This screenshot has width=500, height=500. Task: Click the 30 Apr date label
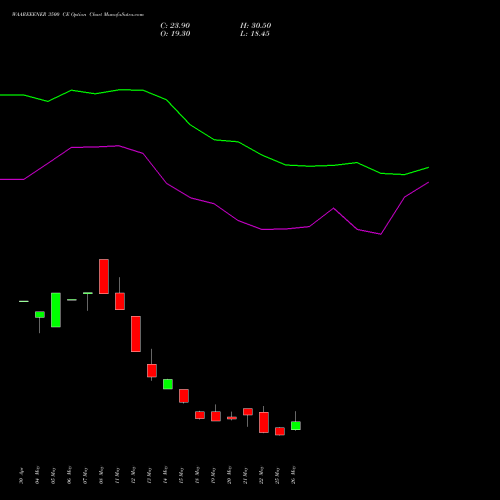point(22,476)
